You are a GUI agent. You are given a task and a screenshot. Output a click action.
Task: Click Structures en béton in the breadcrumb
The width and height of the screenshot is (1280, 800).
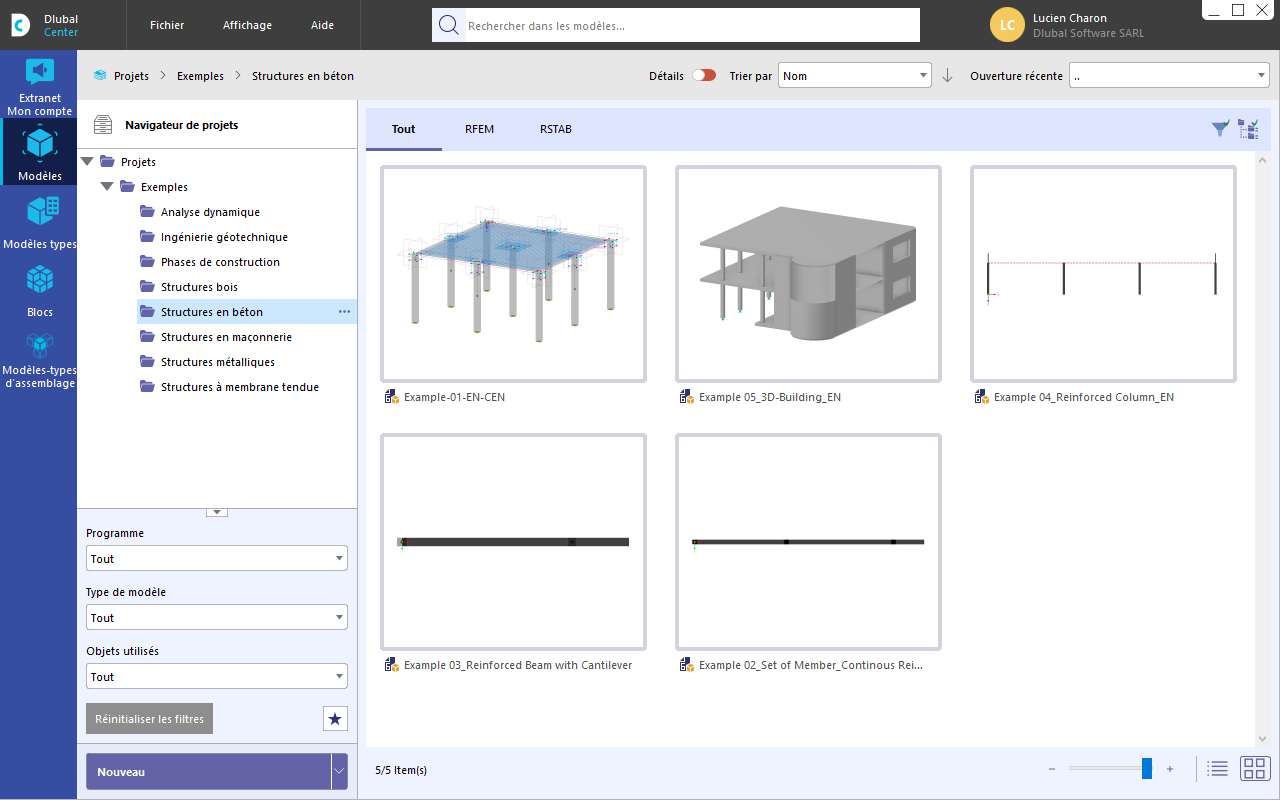303,75
